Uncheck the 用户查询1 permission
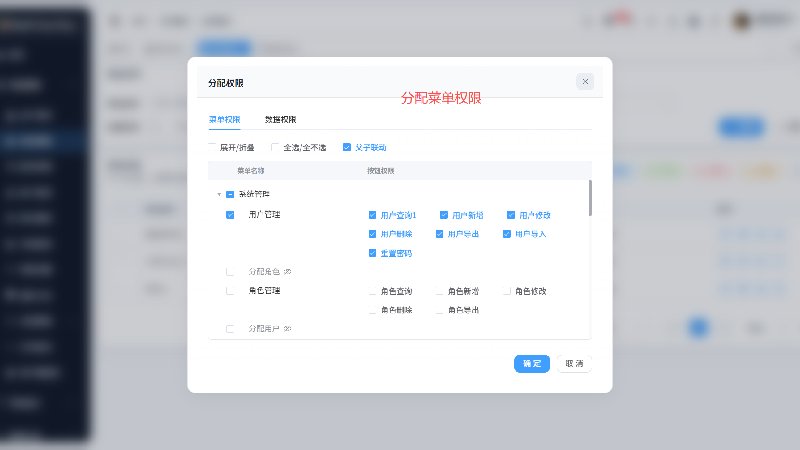The image size is (800, 450). point(372,215)
